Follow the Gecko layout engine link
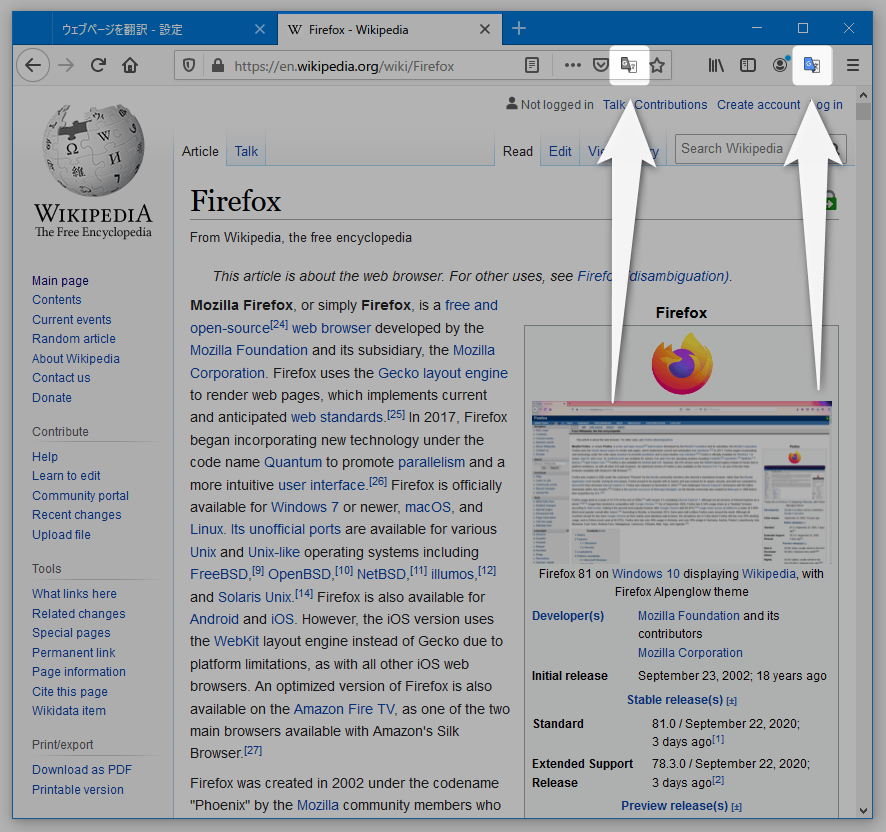This screenshot has height=832, width=886. (443, 373)
